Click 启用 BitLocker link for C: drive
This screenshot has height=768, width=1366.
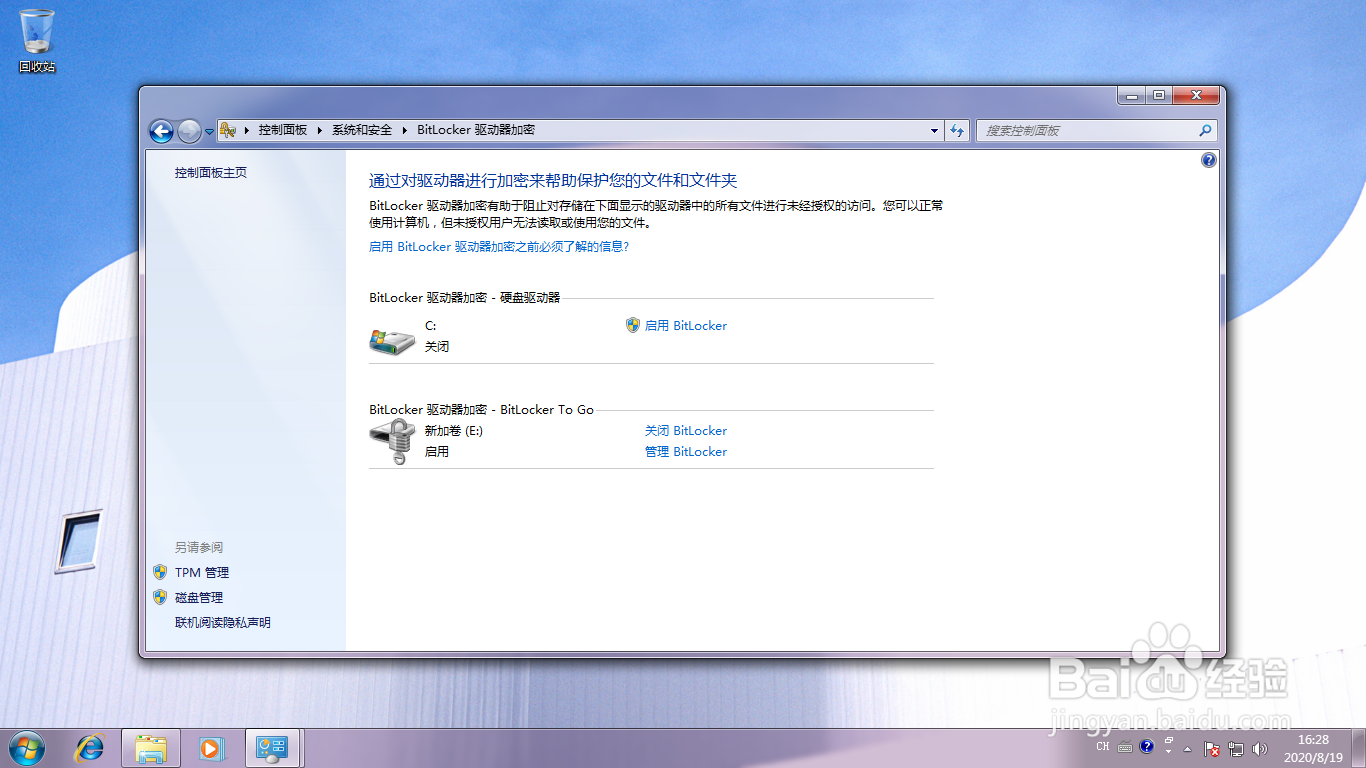pyautogui.click(x=686, y=325)
